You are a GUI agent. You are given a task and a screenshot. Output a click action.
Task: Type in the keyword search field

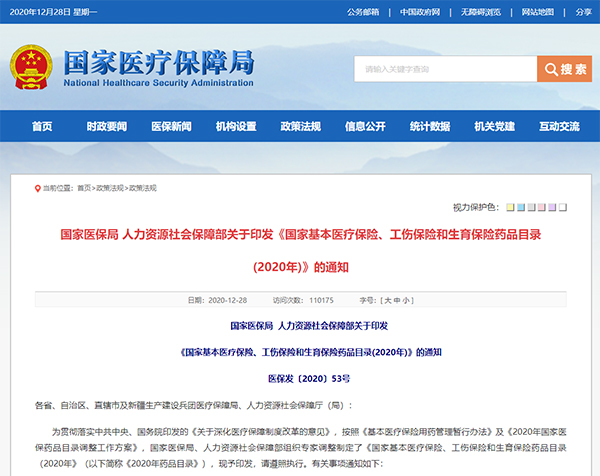pos(444,69)
